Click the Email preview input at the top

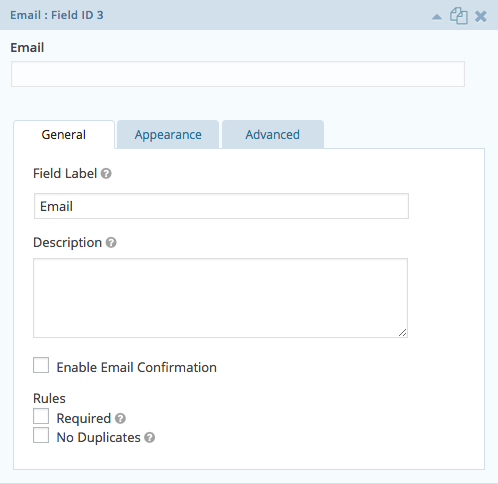pyautogui.click(x=238, y=74)
